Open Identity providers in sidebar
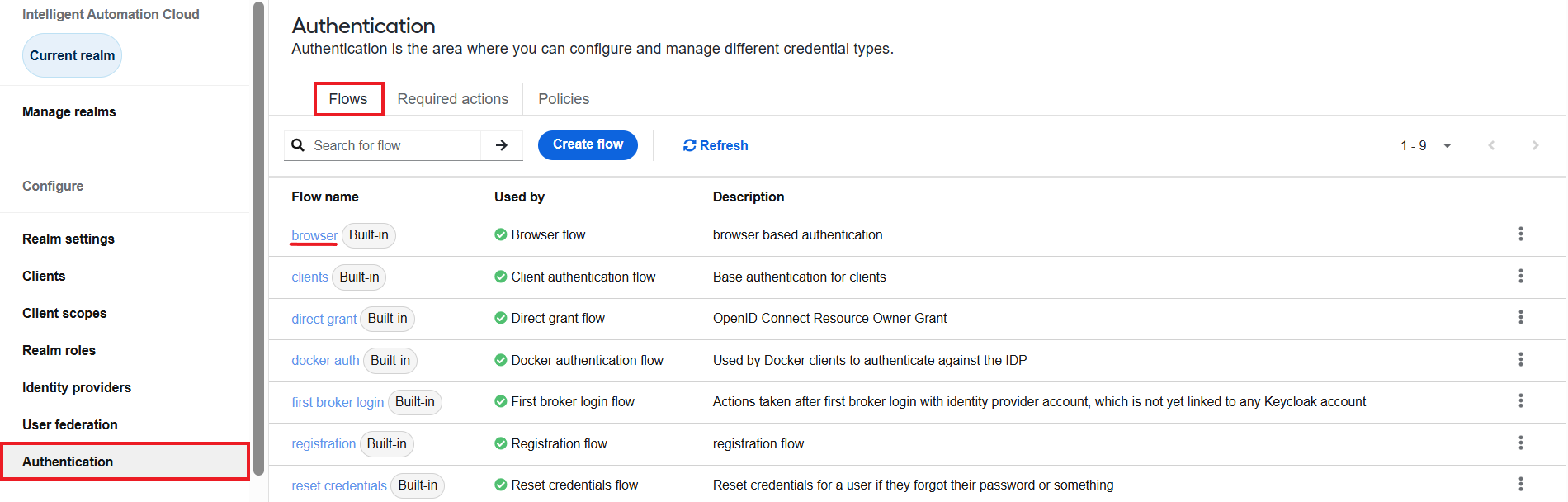 coord(77,387)
